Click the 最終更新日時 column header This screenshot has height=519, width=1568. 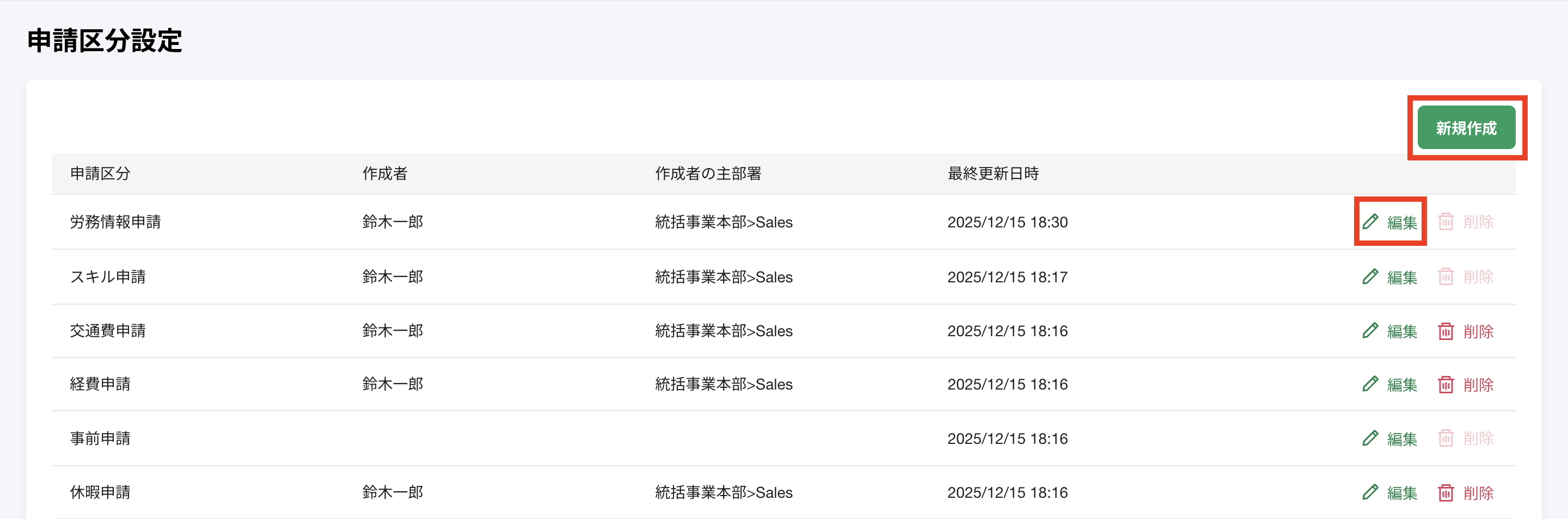[993, 174]
